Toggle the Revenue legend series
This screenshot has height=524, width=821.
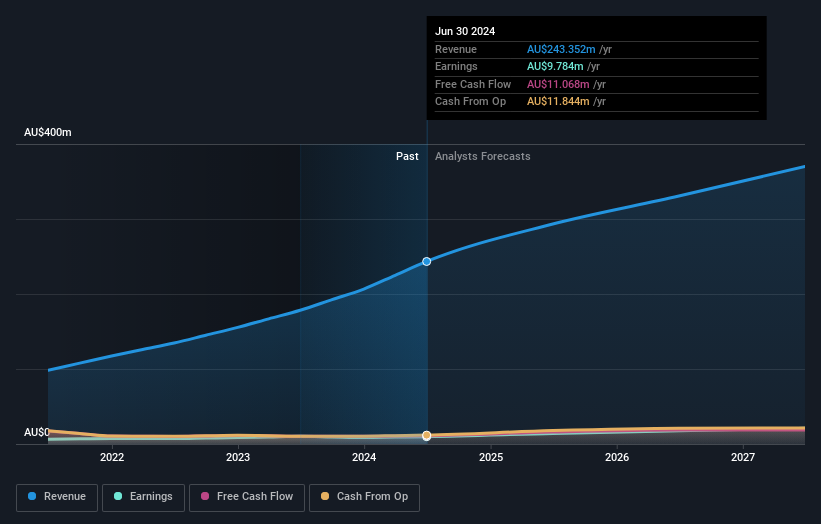coord(57,497)
